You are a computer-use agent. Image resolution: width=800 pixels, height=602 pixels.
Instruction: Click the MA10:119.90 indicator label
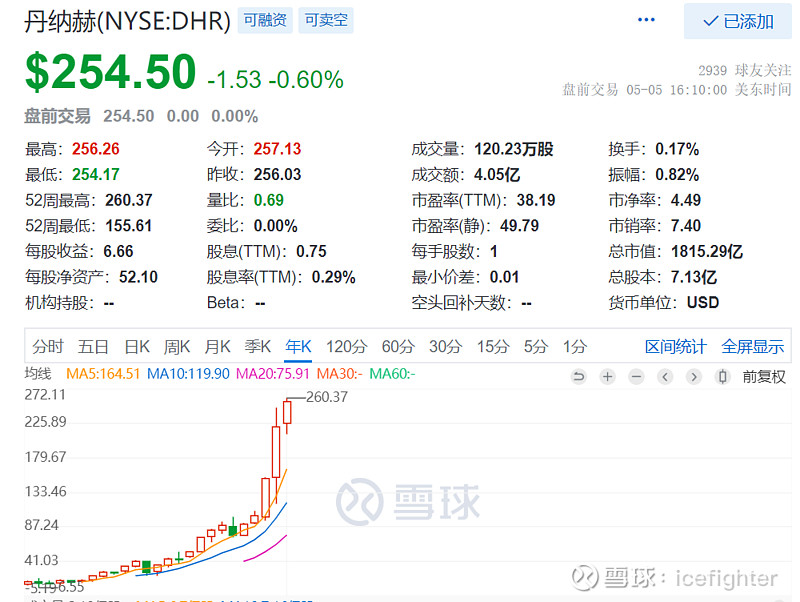coord(188,374)
